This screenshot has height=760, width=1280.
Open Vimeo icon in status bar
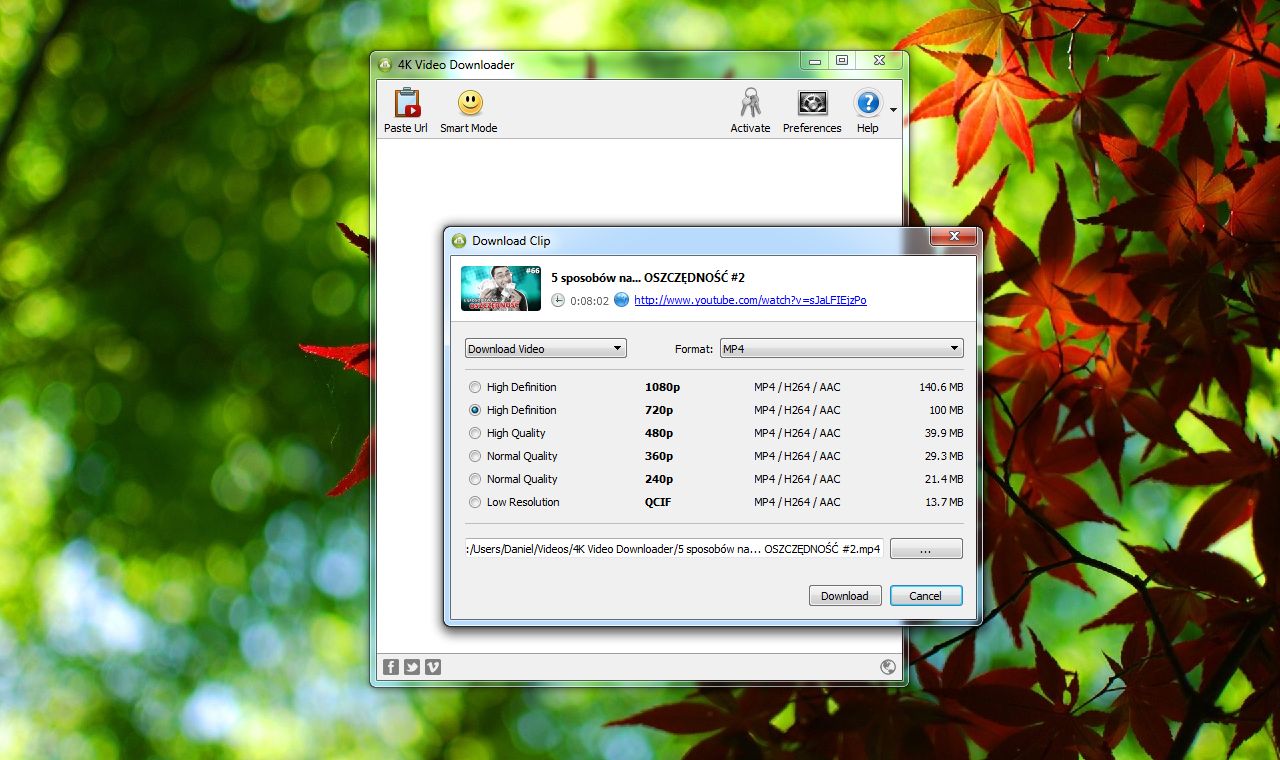coord(433,667)
